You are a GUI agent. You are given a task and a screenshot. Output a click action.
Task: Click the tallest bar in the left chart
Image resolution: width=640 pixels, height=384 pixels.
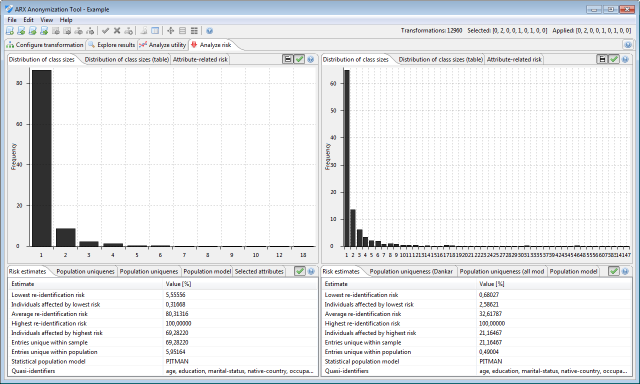(x=42, y=158)
